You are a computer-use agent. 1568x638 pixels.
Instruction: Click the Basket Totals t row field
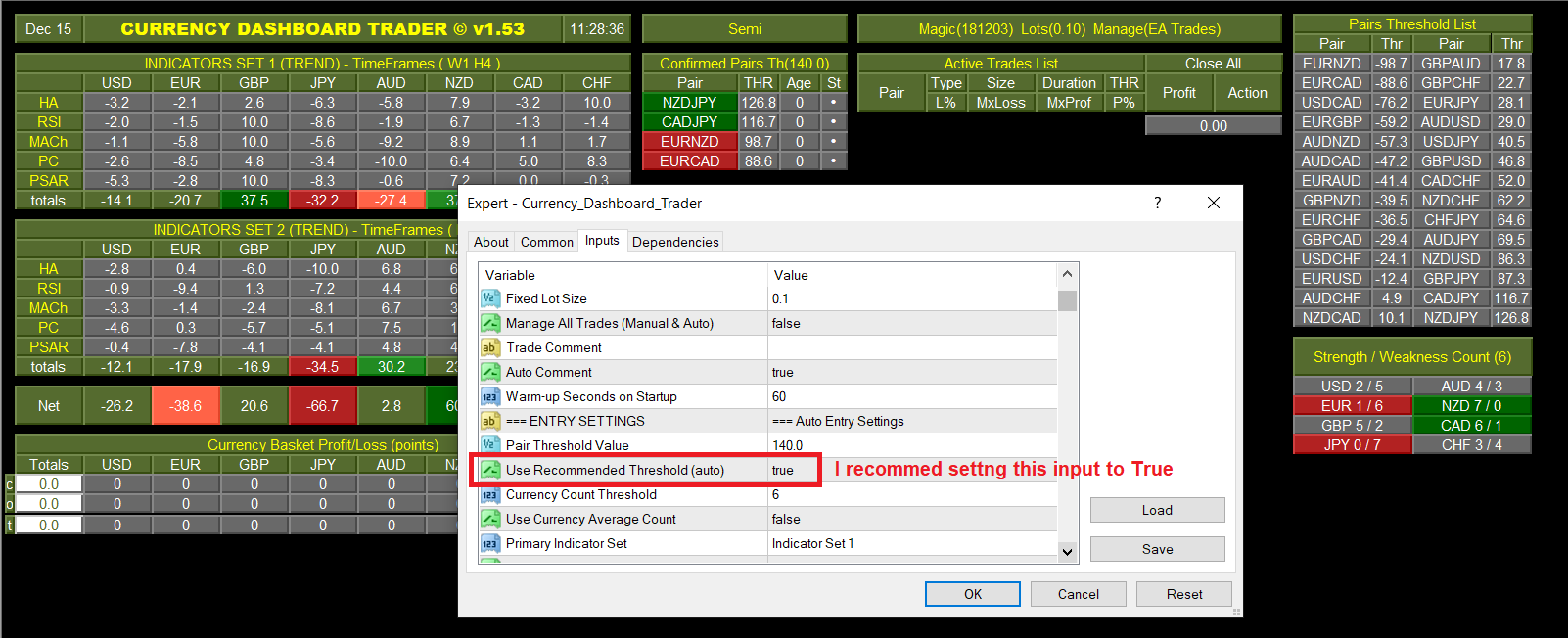coord(48,524)
